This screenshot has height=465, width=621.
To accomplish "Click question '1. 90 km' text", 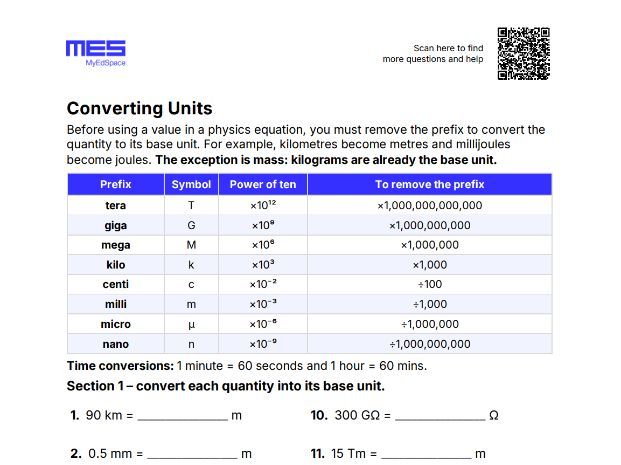I will click(96, 415).
